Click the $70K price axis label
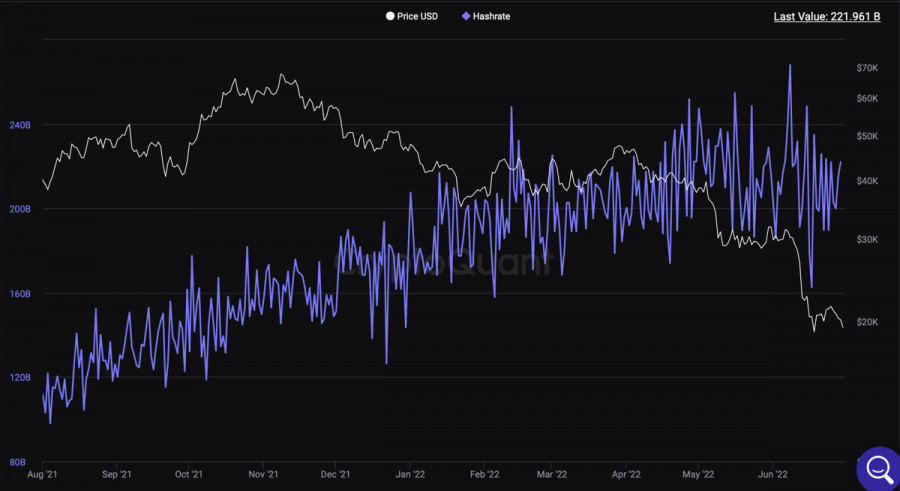 (866, 68)
